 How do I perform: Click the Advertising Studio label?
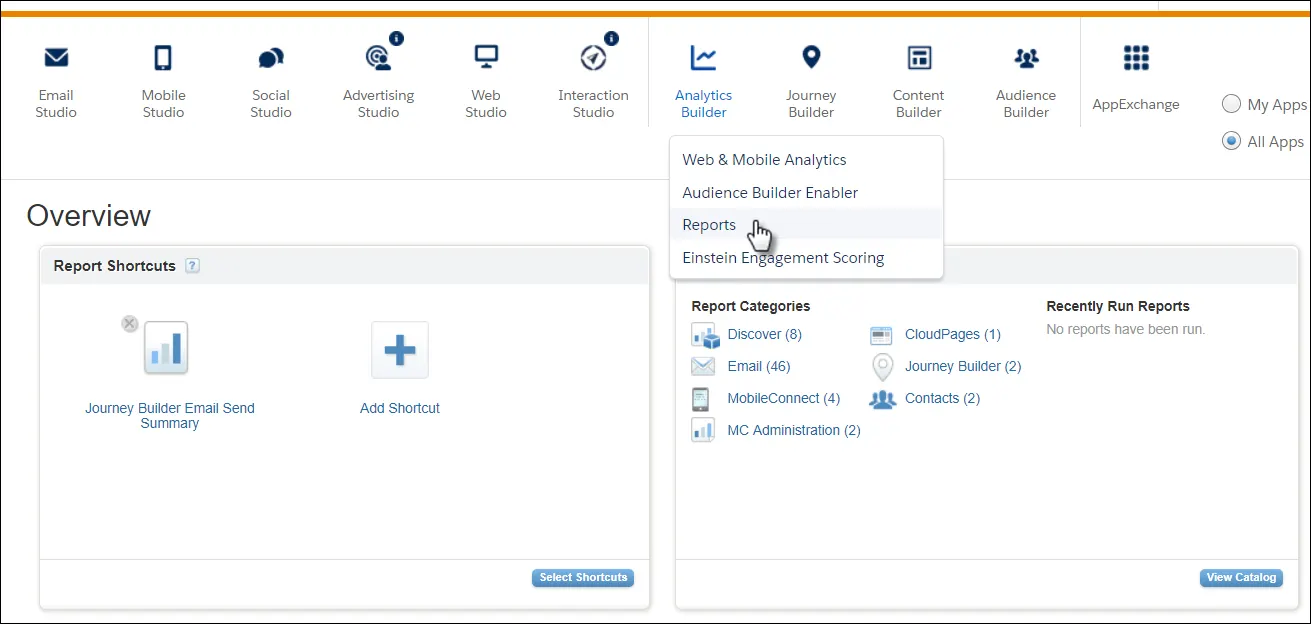(379, 104)
